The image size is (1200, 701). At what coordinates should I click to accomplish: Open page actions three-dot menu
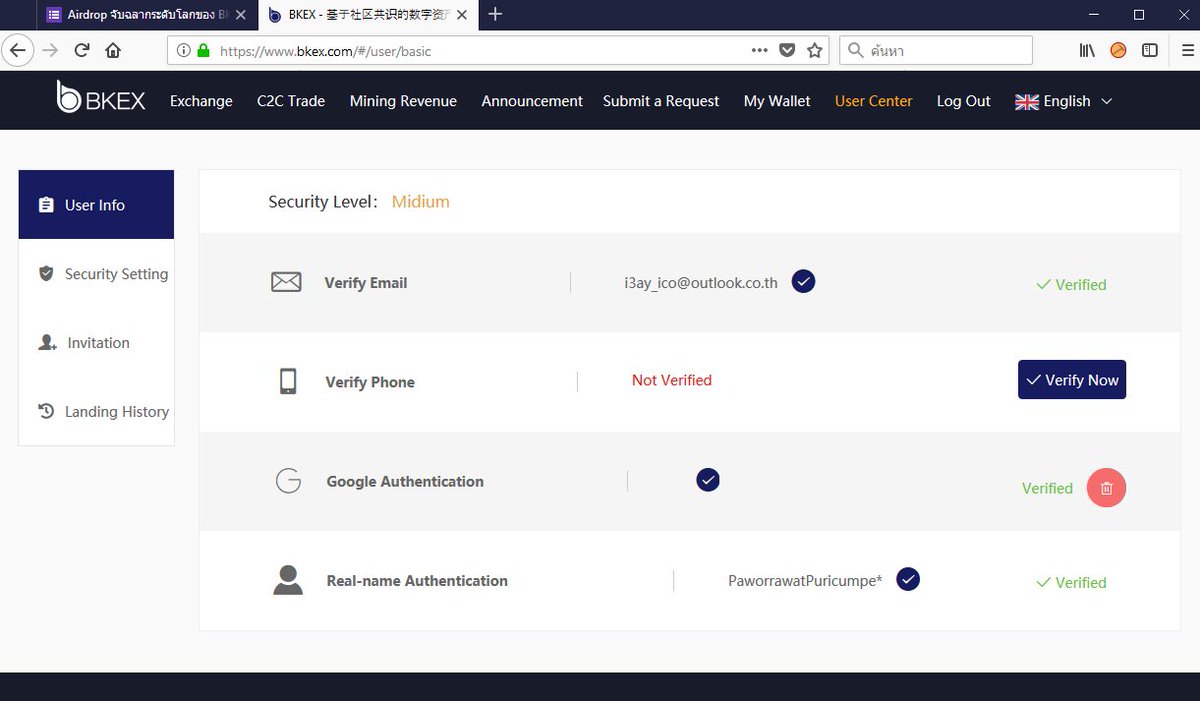click(x=759, y=50)
